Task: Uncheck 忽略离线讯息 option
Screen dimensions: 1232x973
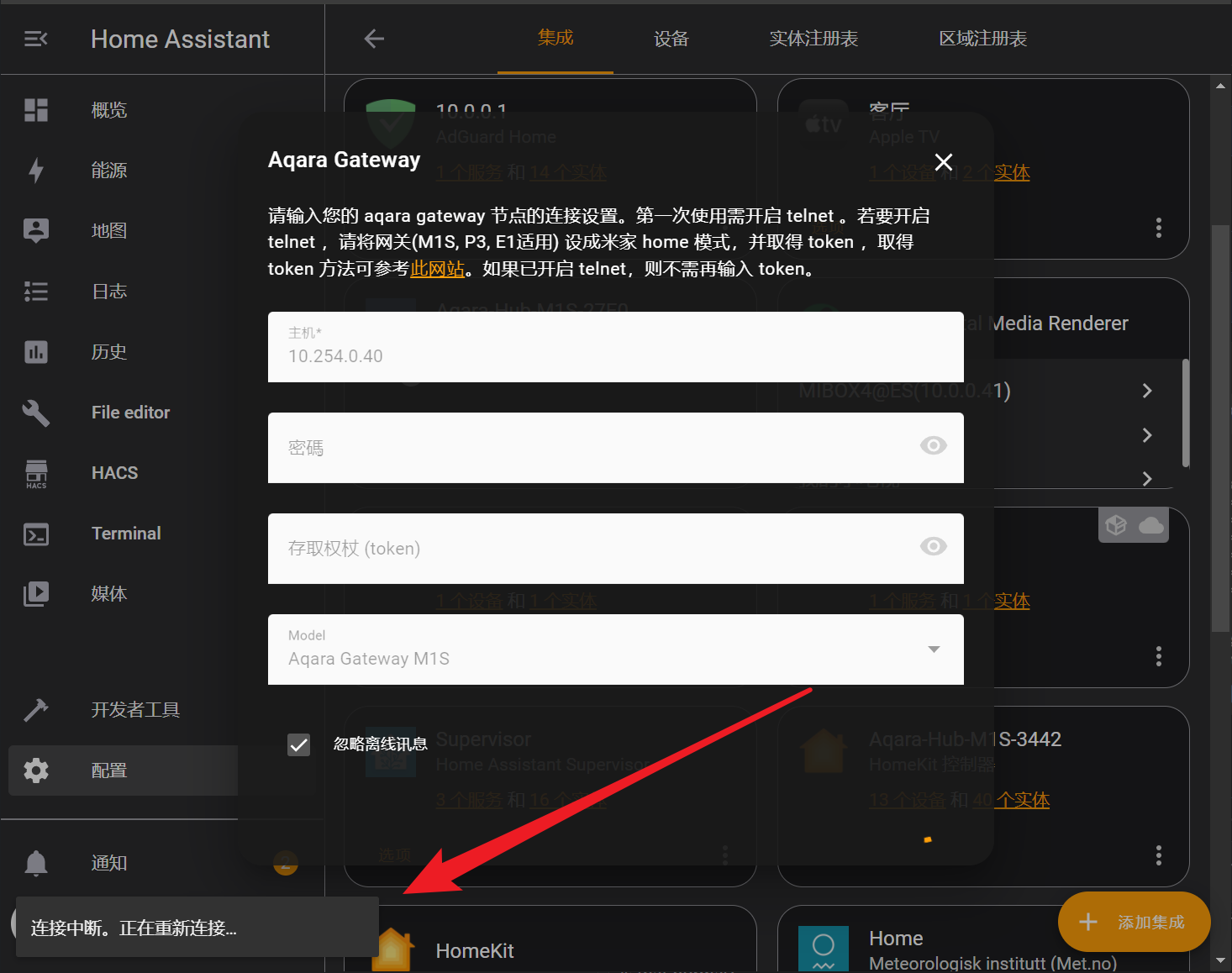Action: [298, 744]
